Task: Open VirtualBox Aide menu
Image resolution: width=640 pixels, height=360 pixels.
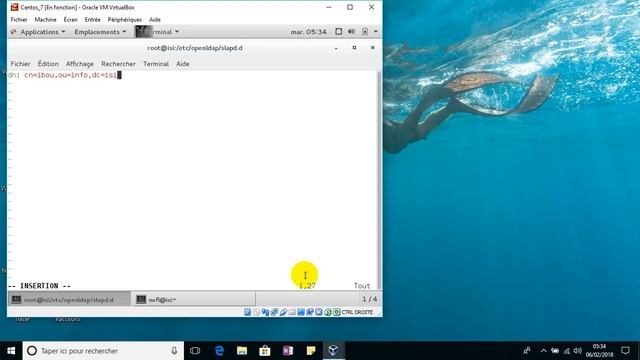Action: pos(155,20)
